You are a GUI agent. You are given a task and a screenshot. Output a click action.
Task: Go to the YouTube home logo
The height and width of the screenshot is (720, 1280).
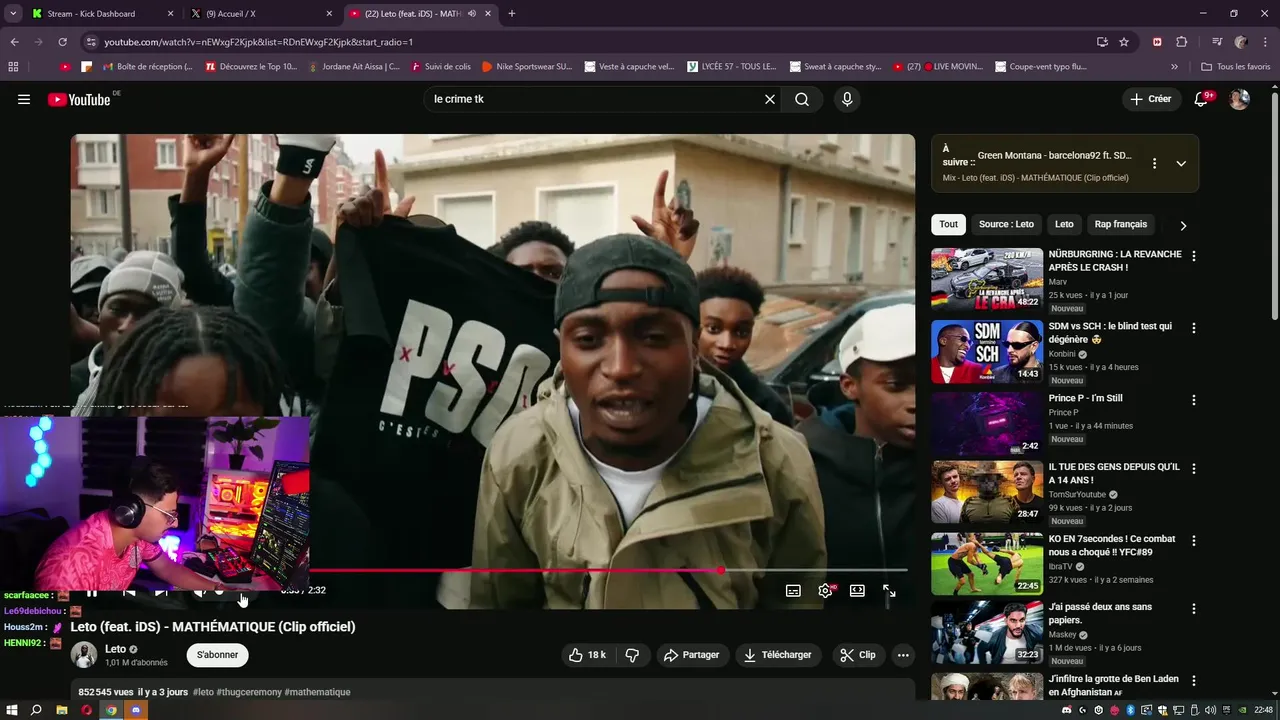tap(81, 99)
